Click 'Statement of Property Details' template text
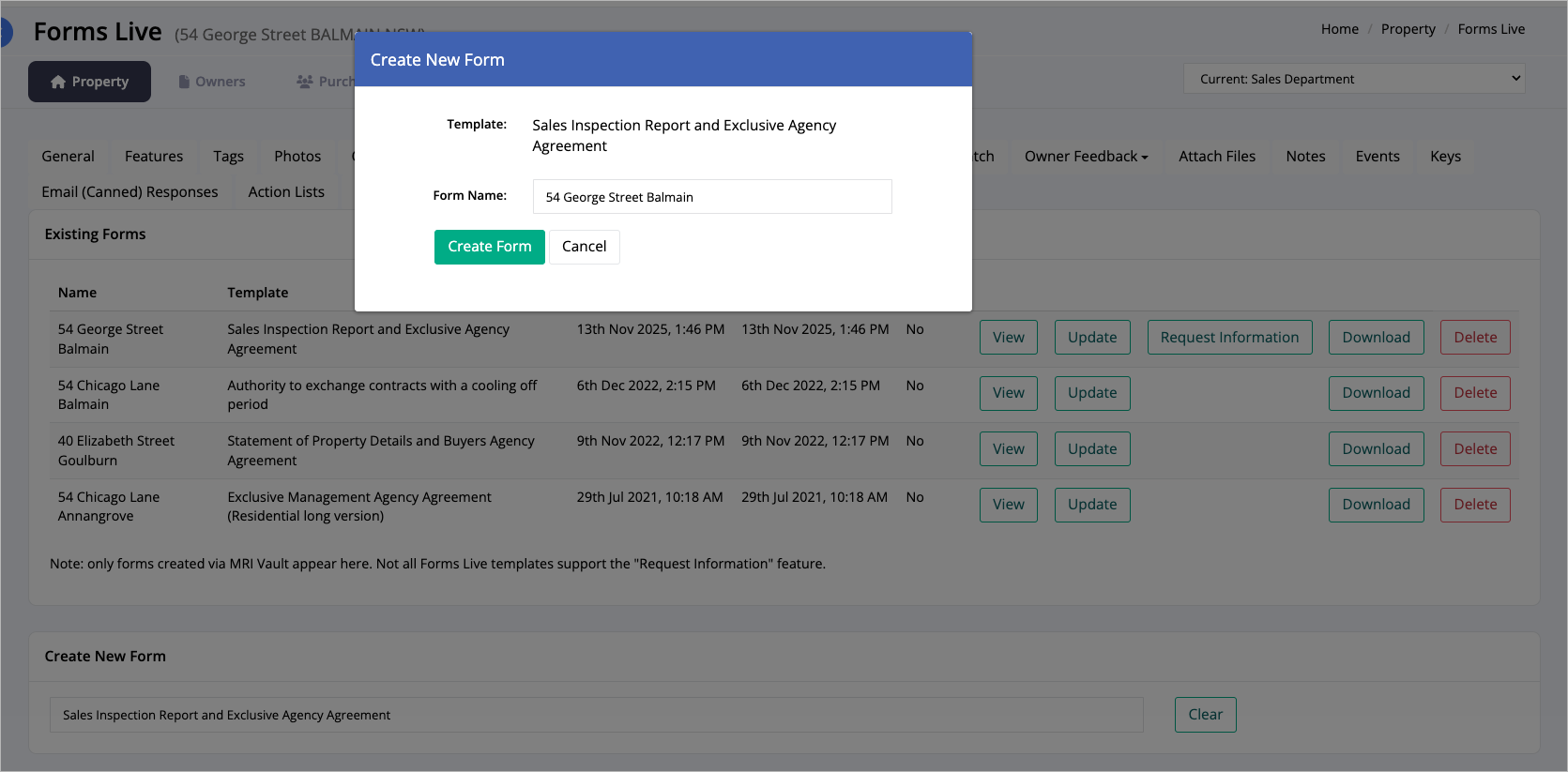The image size is (1568, 772). click(380, 450)
